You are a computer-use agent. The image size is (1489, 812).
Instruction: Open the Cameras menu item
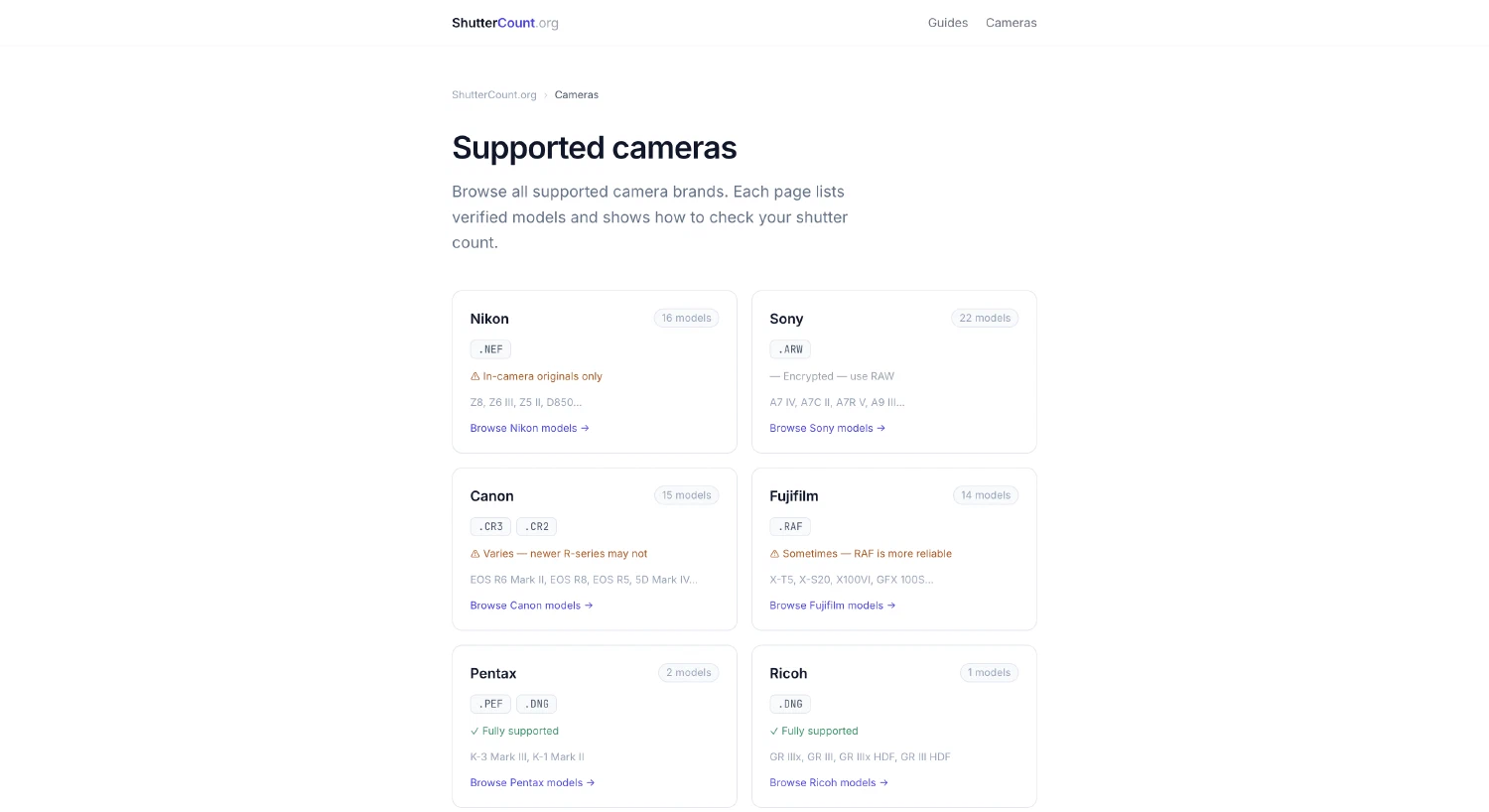point(1011,23)
